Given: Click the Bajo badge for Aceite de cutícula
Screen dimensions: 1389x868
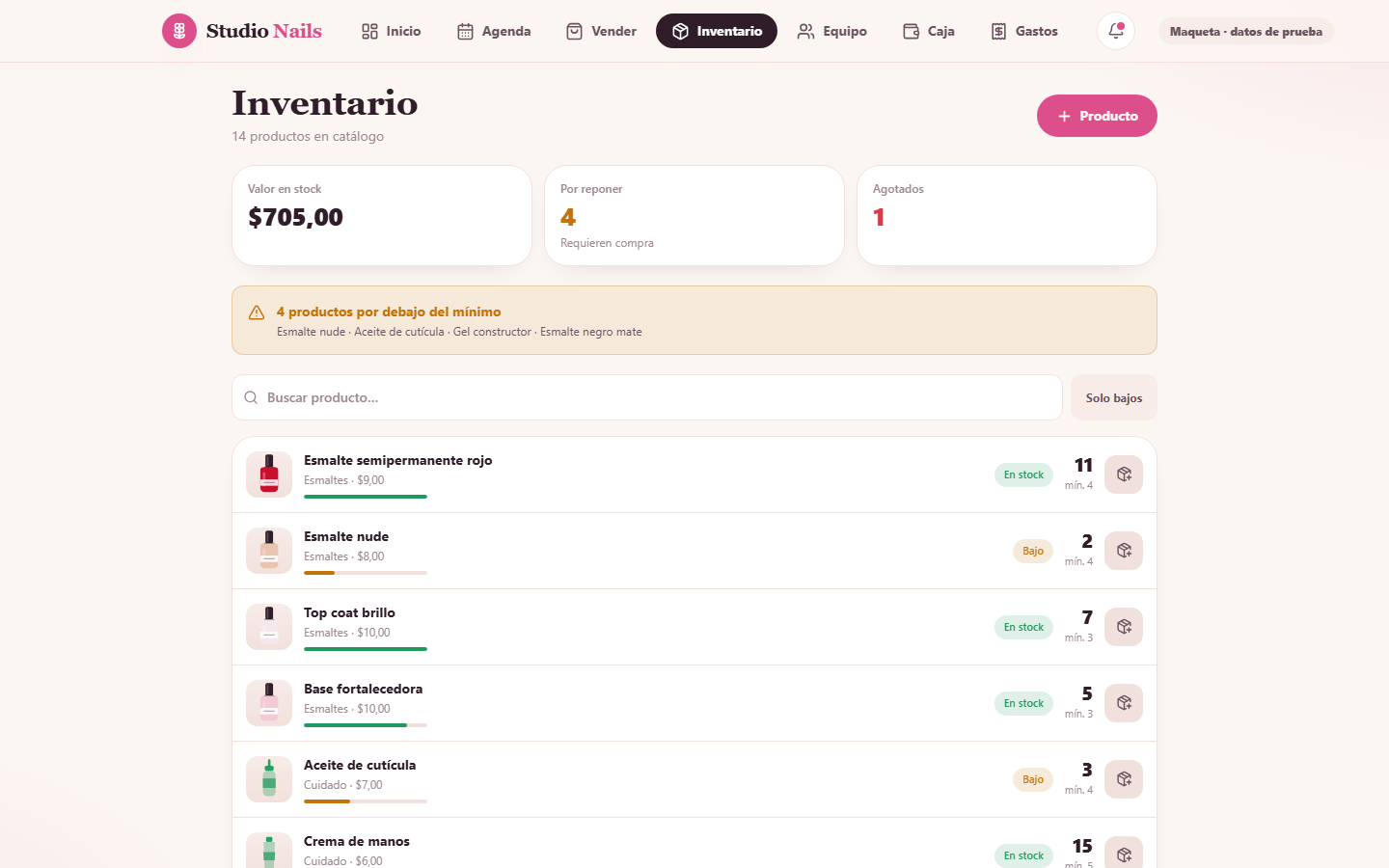Looking at the screenshot, I should coord(1033,779).
